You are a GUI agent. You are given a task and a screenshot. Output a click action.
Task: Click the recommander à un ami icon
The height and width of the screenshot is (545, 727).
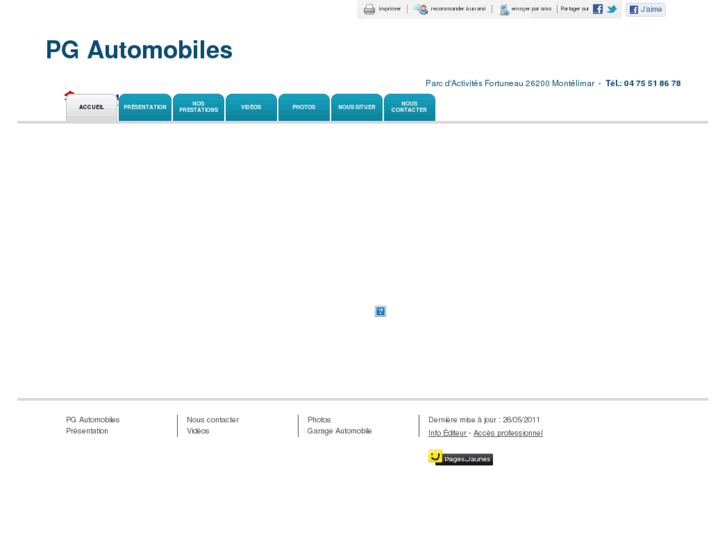point(422,9)
